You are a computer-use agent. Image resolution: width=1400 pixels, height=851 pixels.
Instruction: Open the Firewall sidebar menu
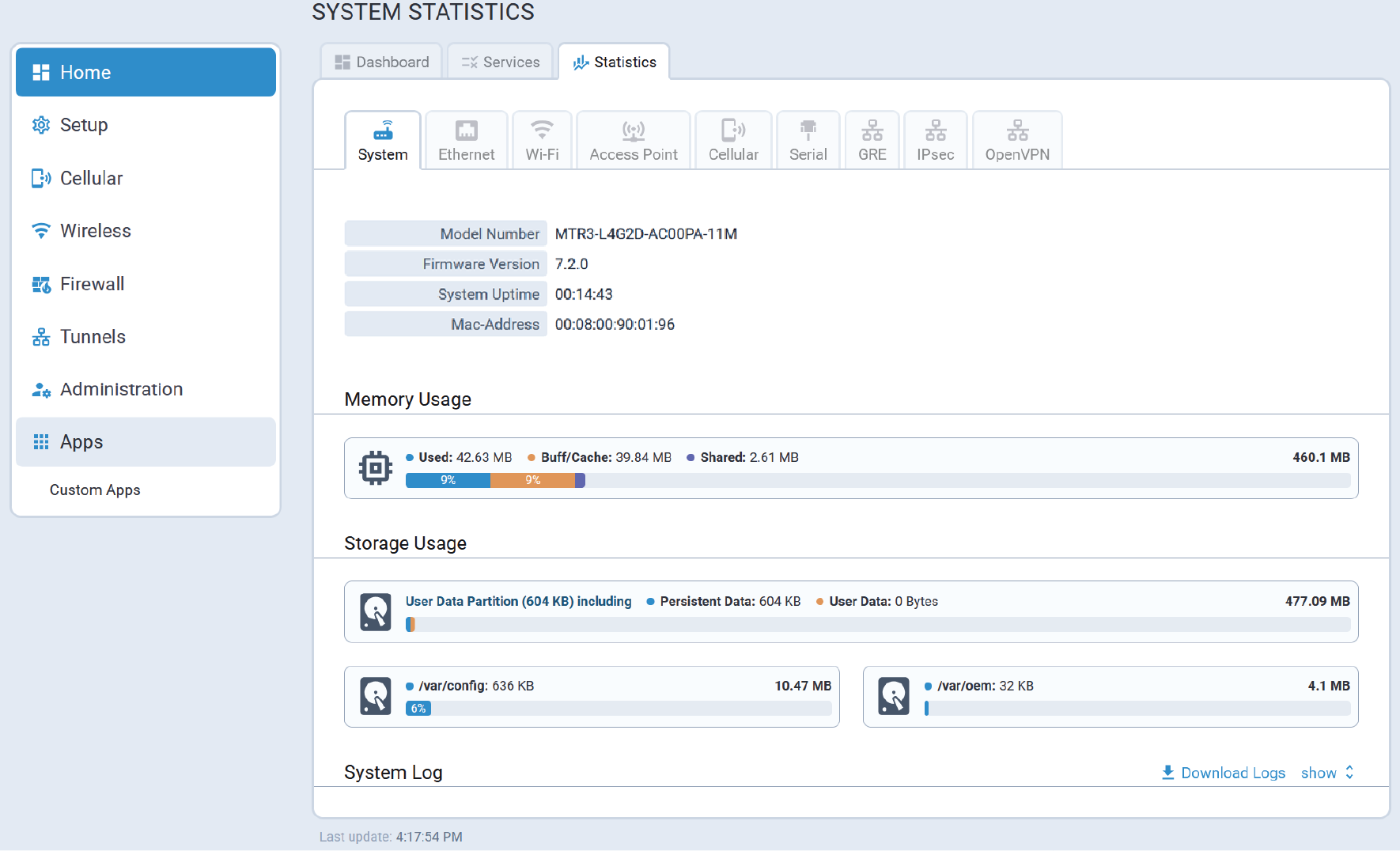pyautogui.click(x=146, y=284)
